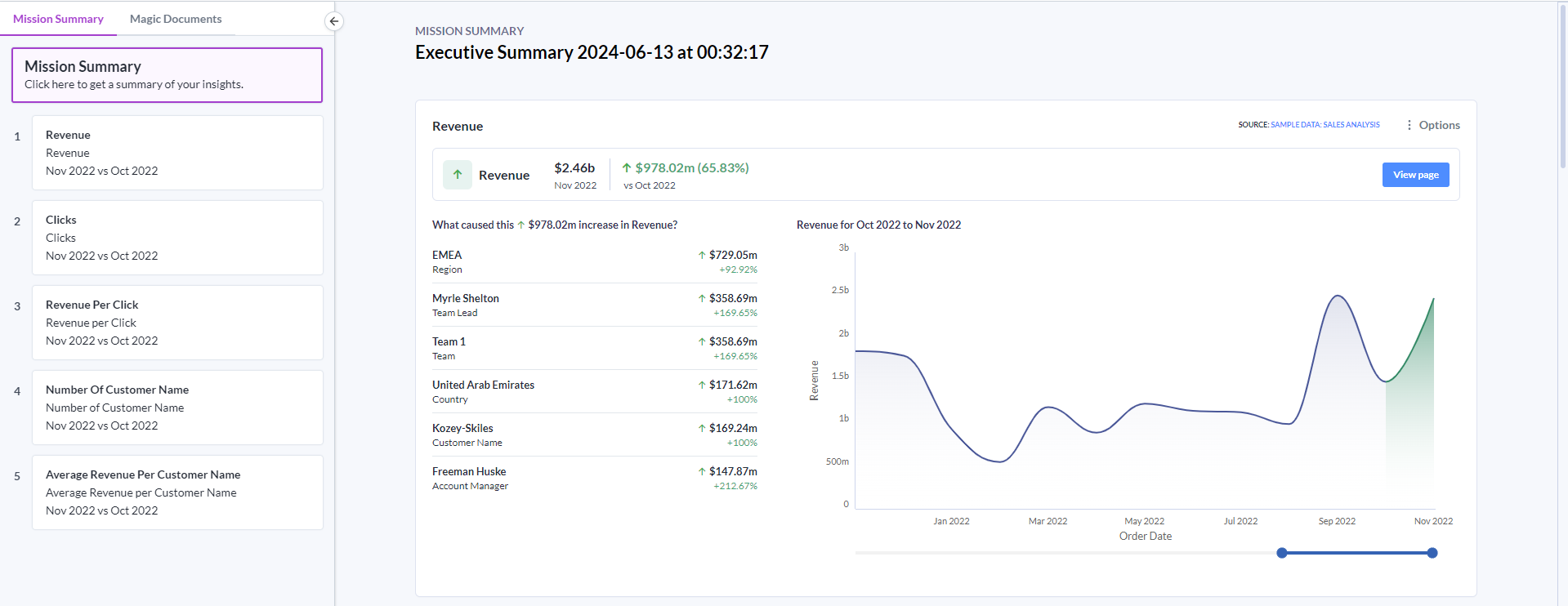This screenshot has width=1568, height=606.
Task: Select the Myrle Shelton team lead row
Action: pyautogui.click(x=594, y=305)
